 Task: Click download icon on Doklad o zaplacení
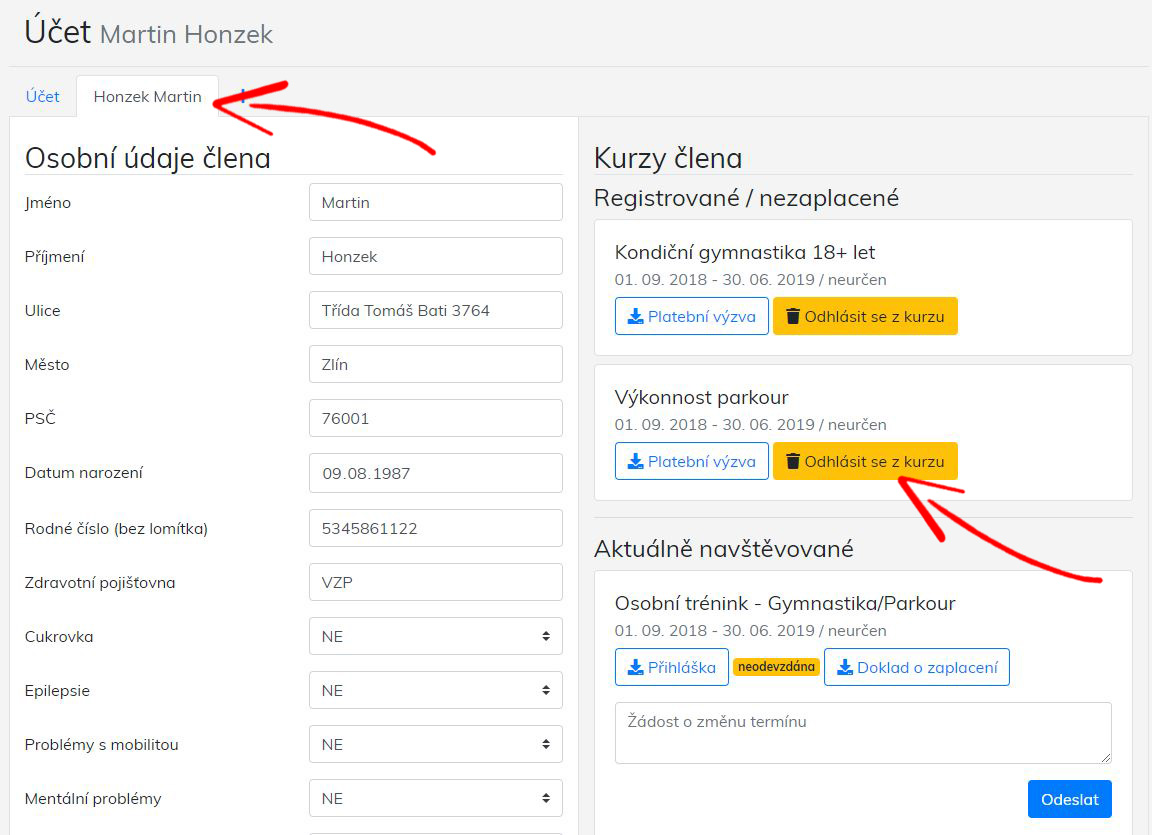click(844, 668)
